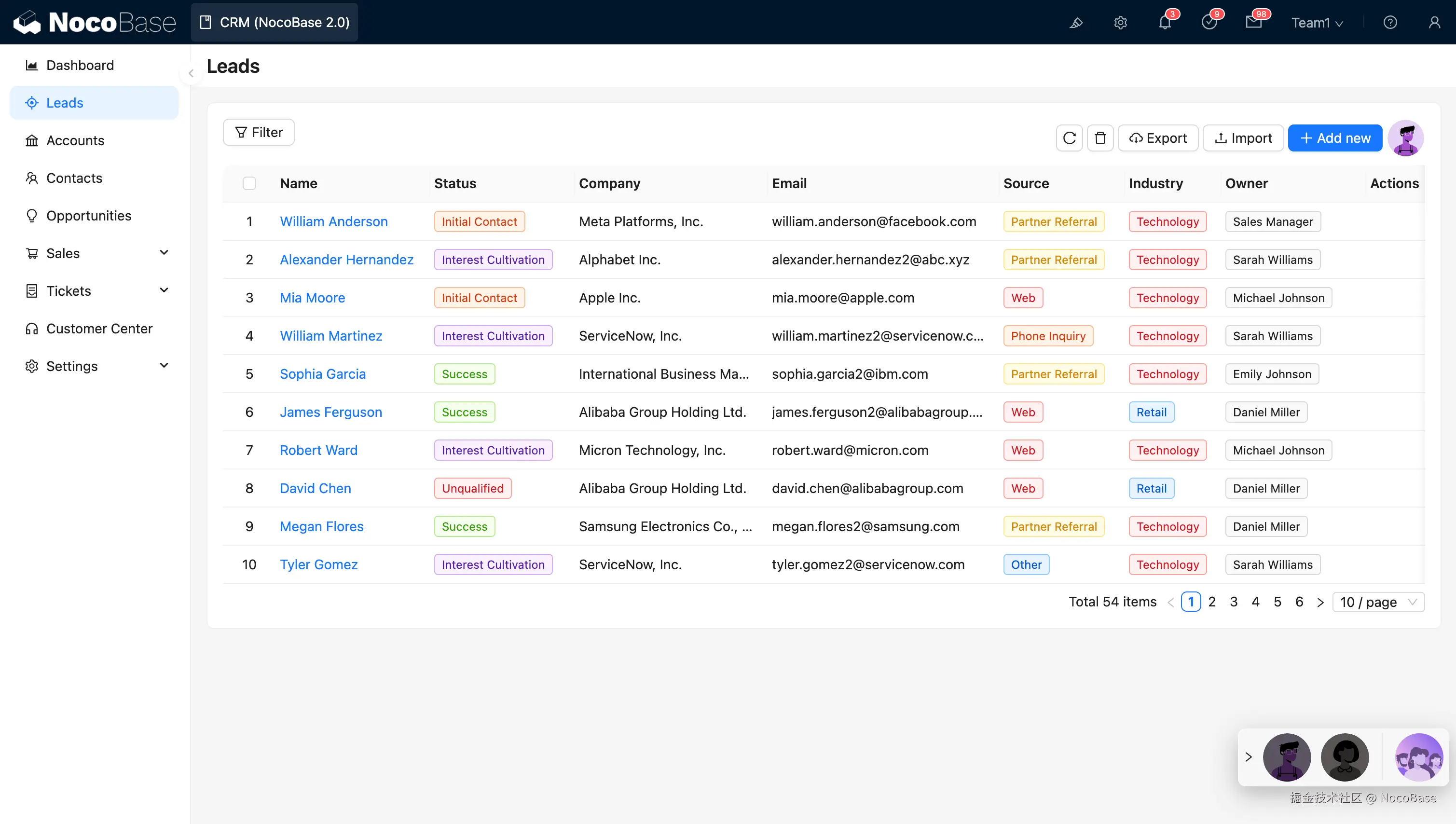Viewport: 1456px width, 824px height.
Task: Open the notifications bell icon
Action: [x=1165, y=23]
